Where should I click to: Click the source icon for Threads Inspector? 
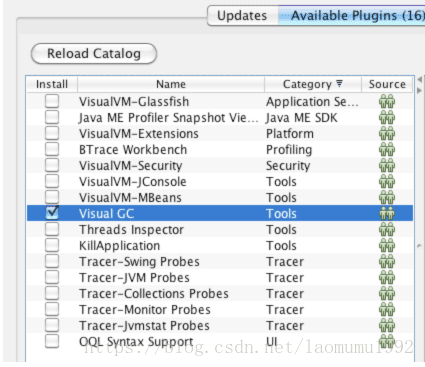(387, 229)
